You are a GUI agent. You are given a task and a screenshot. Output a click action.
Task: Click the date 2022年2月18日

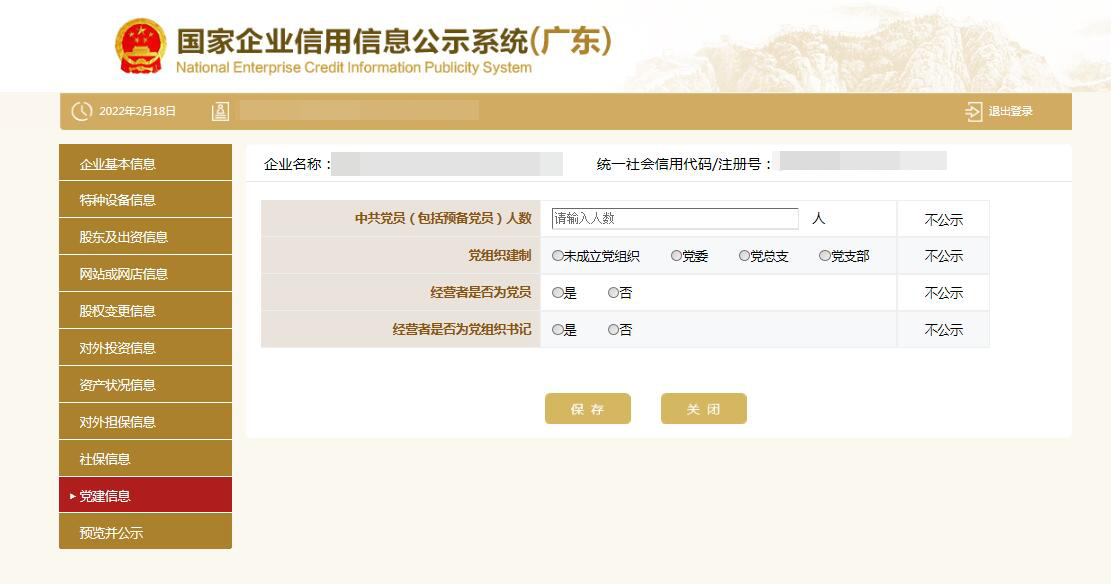click(137, 111)
